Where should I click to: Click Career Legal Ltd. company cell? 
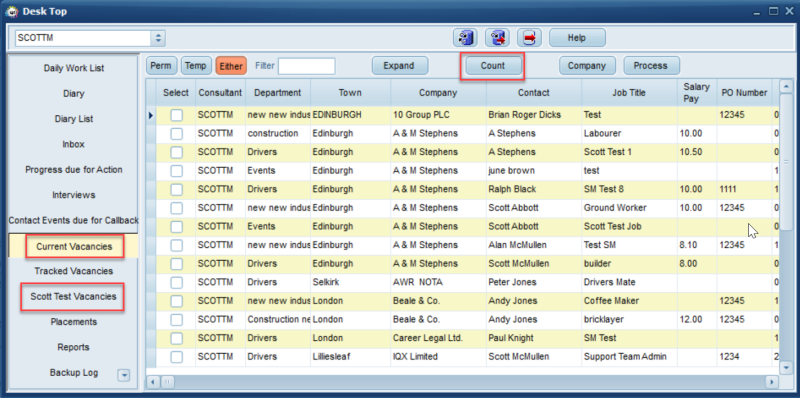(438, 338)
